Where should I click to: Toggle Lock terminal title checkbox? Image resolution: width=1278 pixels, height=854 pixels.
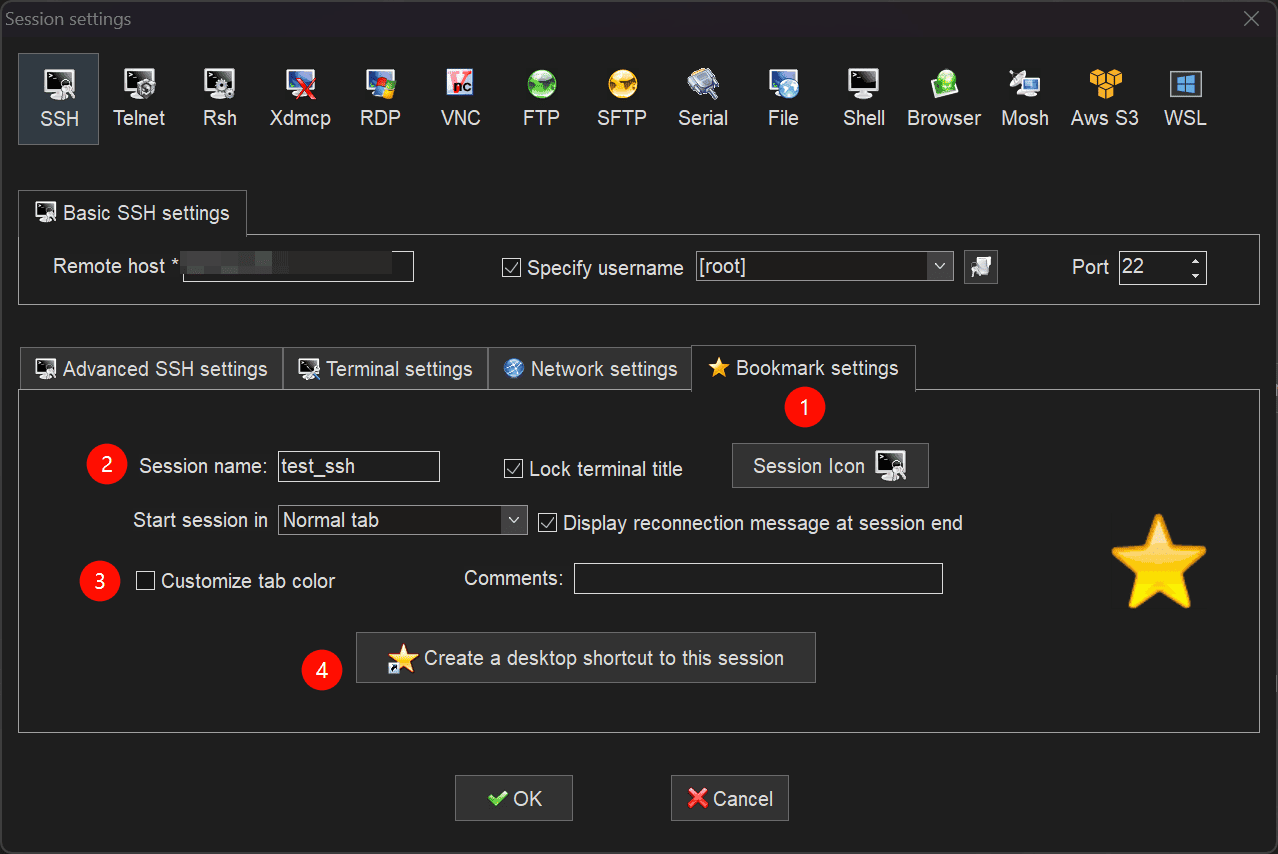coord(513,469)
